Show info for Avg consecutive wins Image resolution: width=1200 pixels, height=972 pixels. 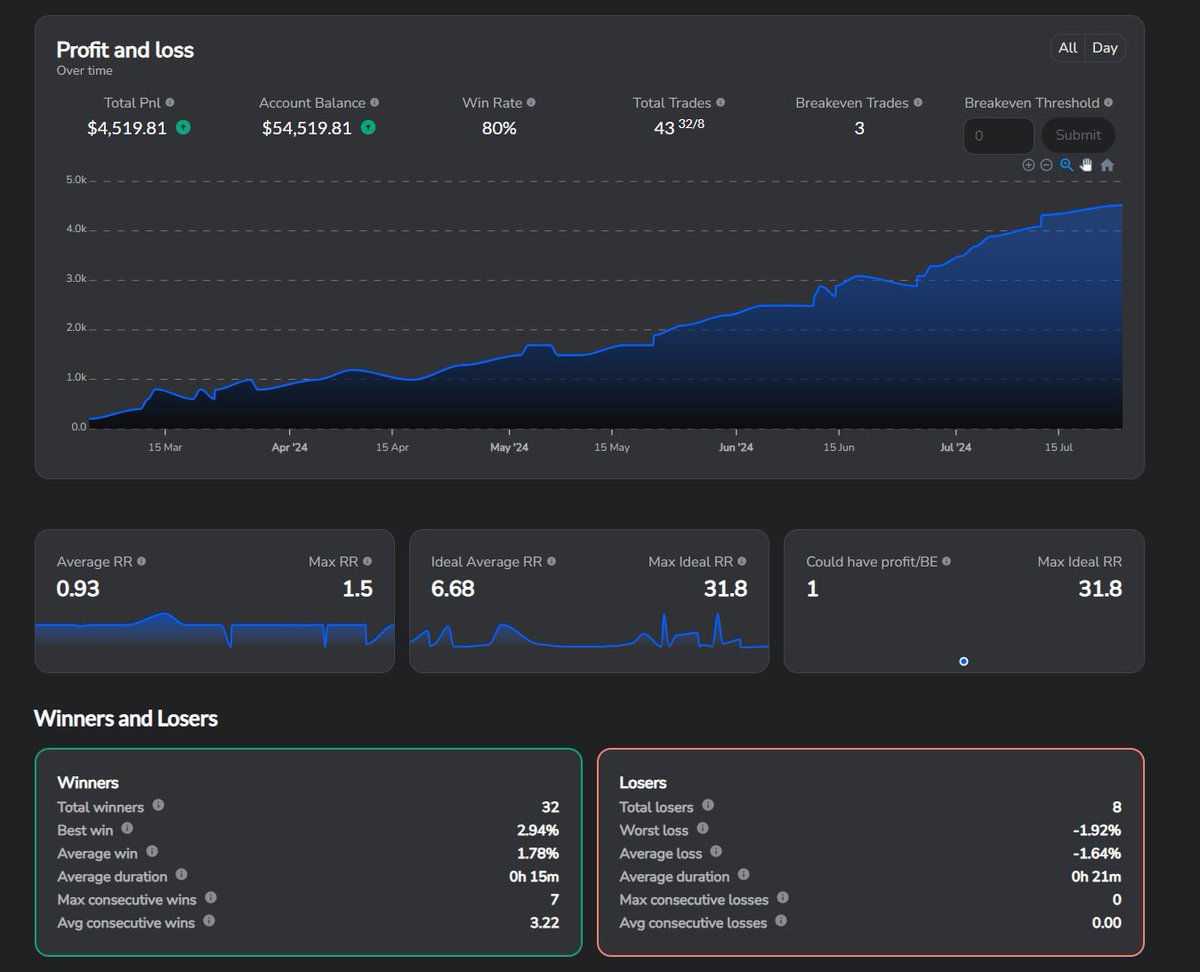click(209, 920)
